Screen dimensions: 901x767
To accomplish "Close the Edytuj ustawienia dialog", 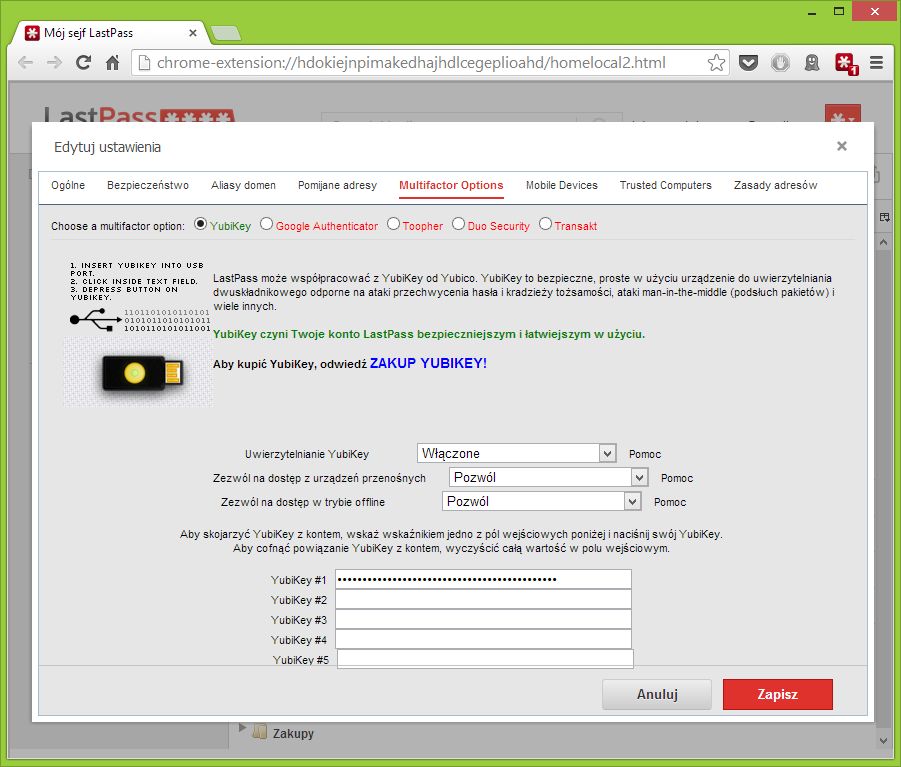I will 842,146.
